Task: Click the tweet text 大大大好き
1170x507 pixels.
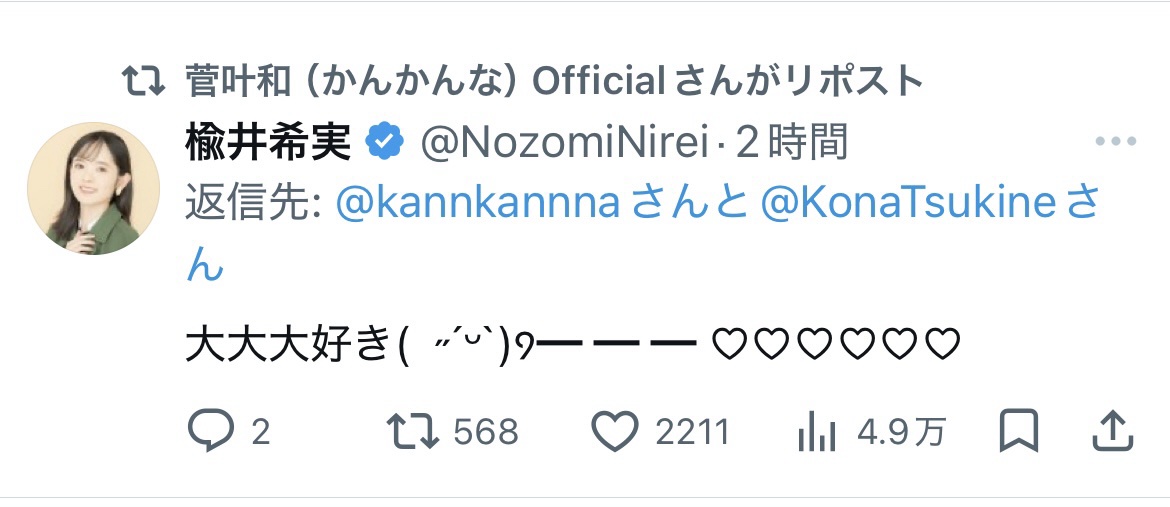Action: click(x=290, y=346)
